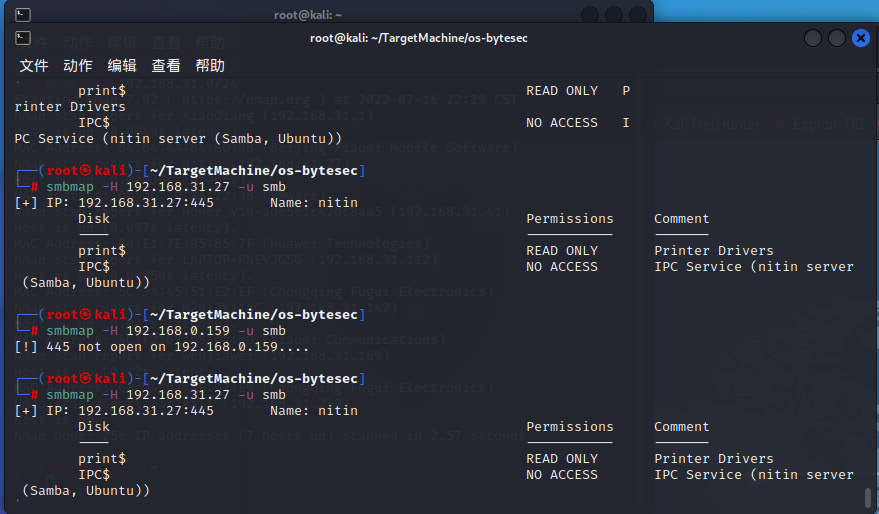The image size is (879, 514).
Task: Click terminal icon in background root@kali window
Action: pyautogui.click(x=23, y=15)
